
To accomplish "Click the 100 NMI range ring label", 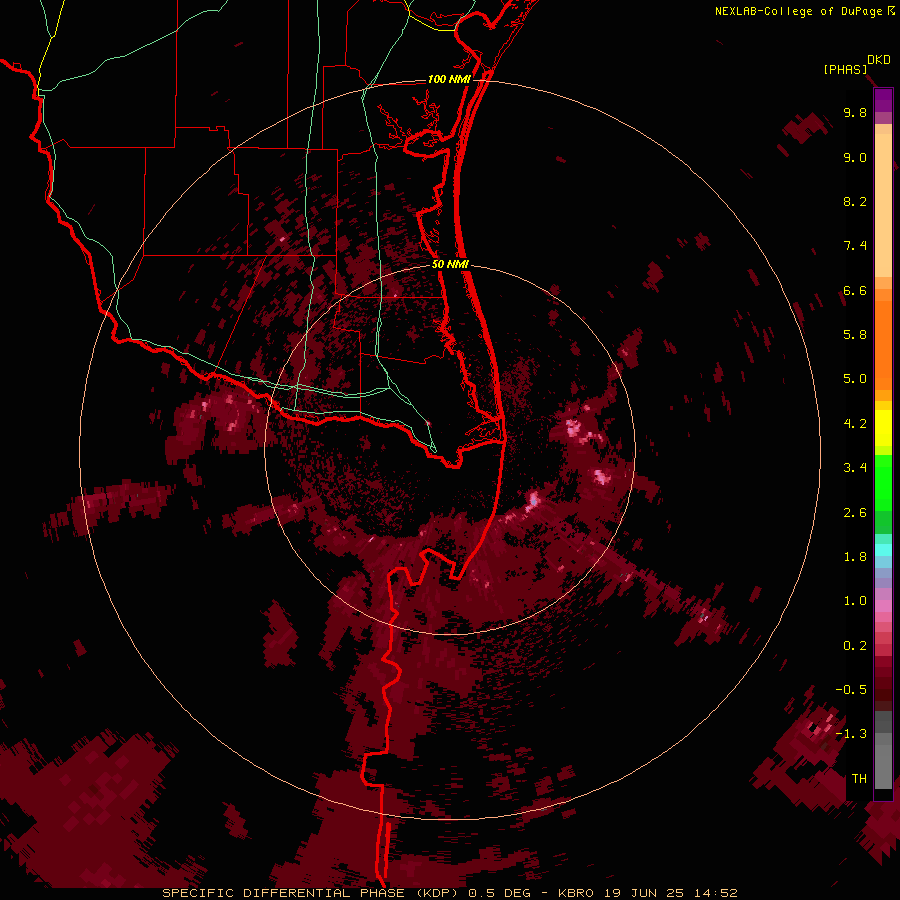I will (449, 79).
